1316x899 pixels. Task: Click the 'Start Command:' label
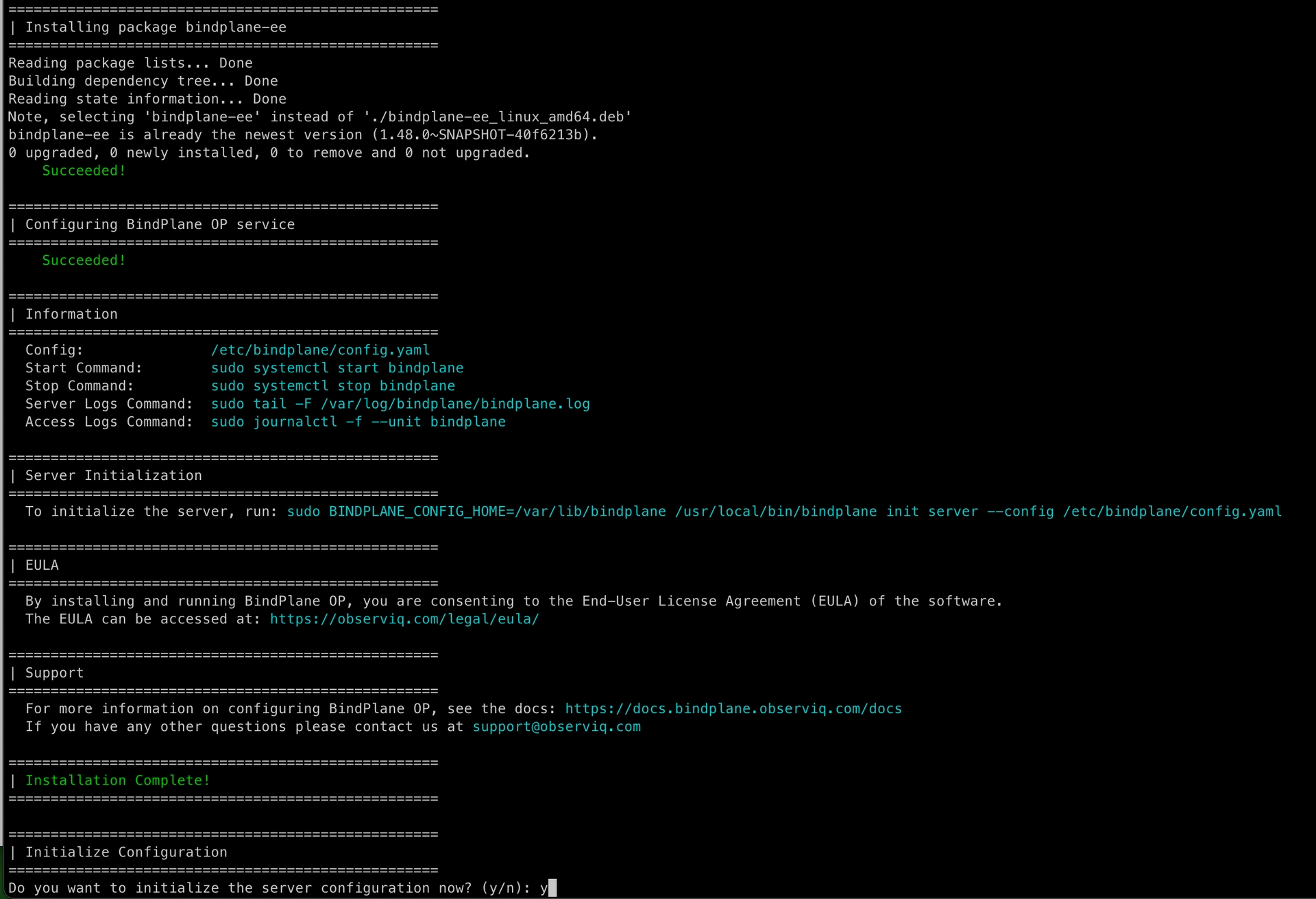(x=84, y=368)
